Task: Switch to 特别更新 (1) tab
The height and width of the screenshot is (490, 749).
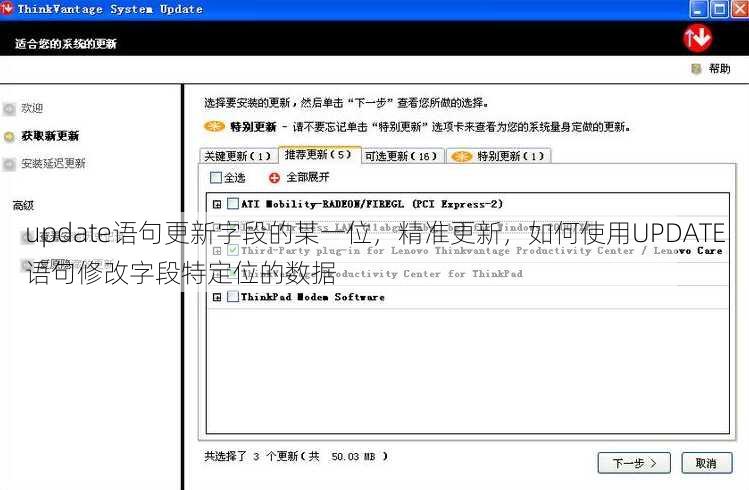Action: point(499,156)
